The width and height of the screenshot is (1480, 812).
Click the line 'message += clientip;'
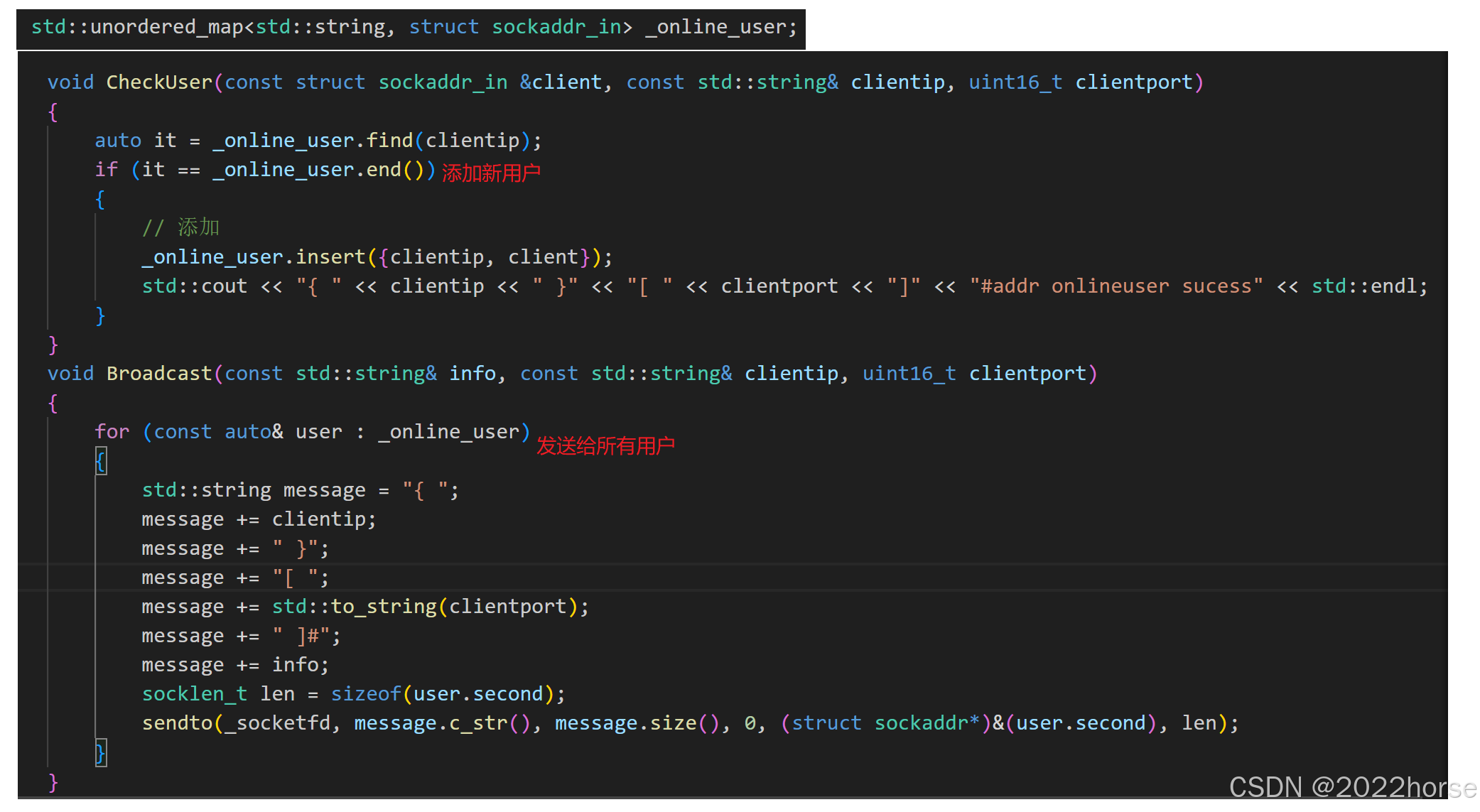tap(259, 519)
